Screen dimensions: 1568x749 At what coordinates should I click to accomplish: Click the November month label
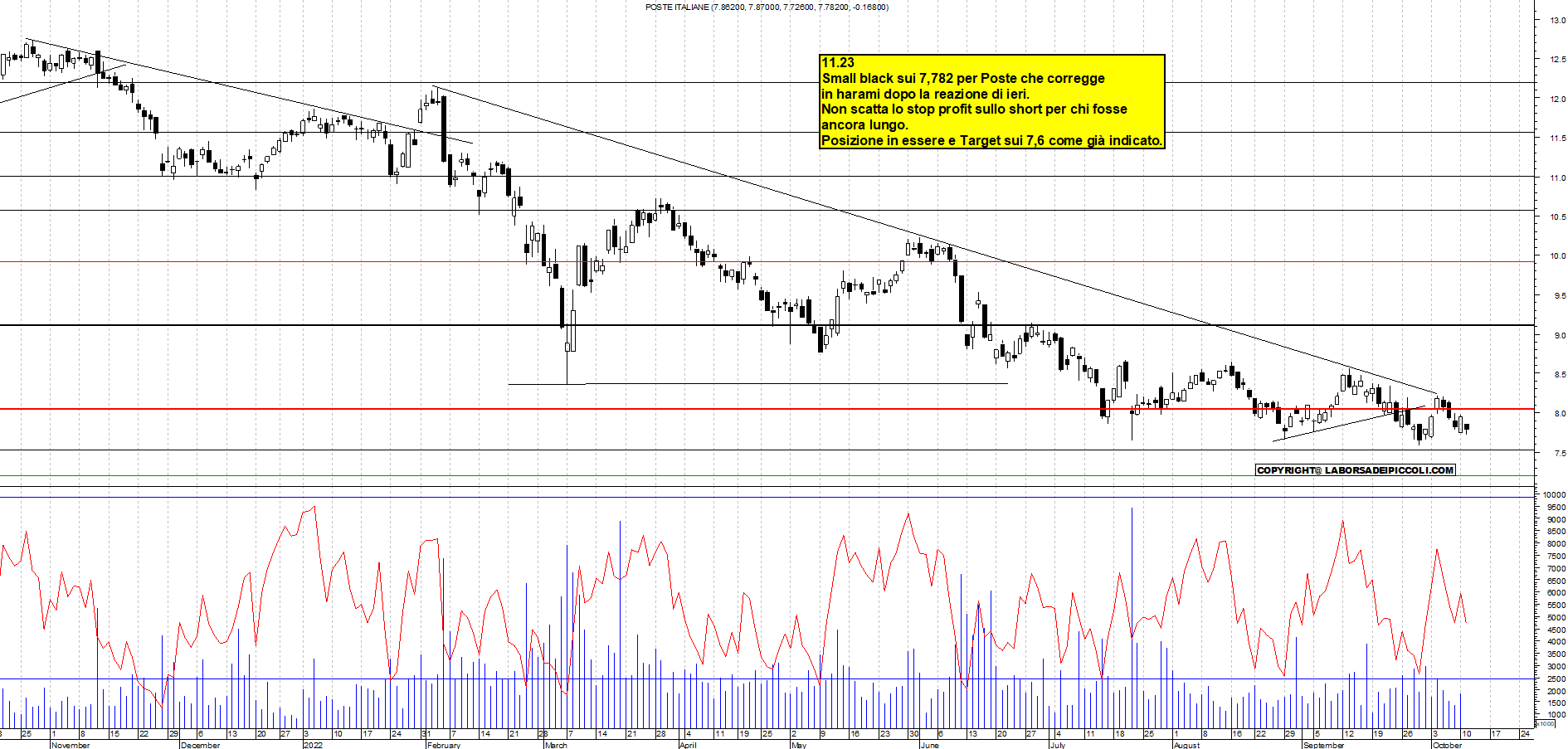(71, 745)
